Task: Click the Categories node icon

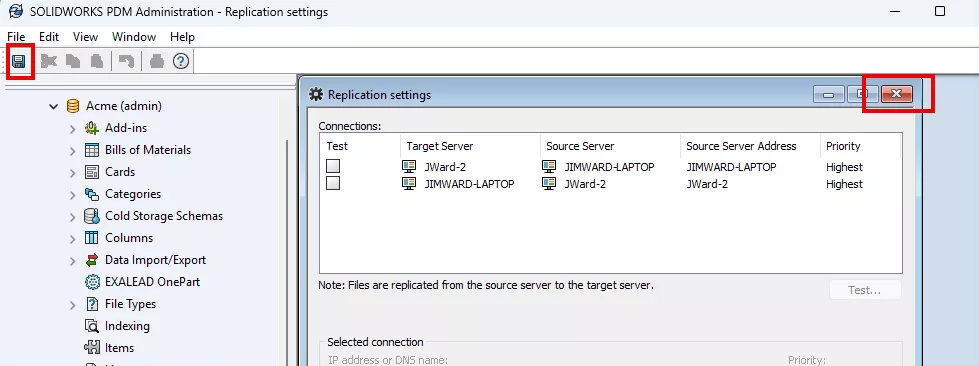Action: [x=92, y=194]
